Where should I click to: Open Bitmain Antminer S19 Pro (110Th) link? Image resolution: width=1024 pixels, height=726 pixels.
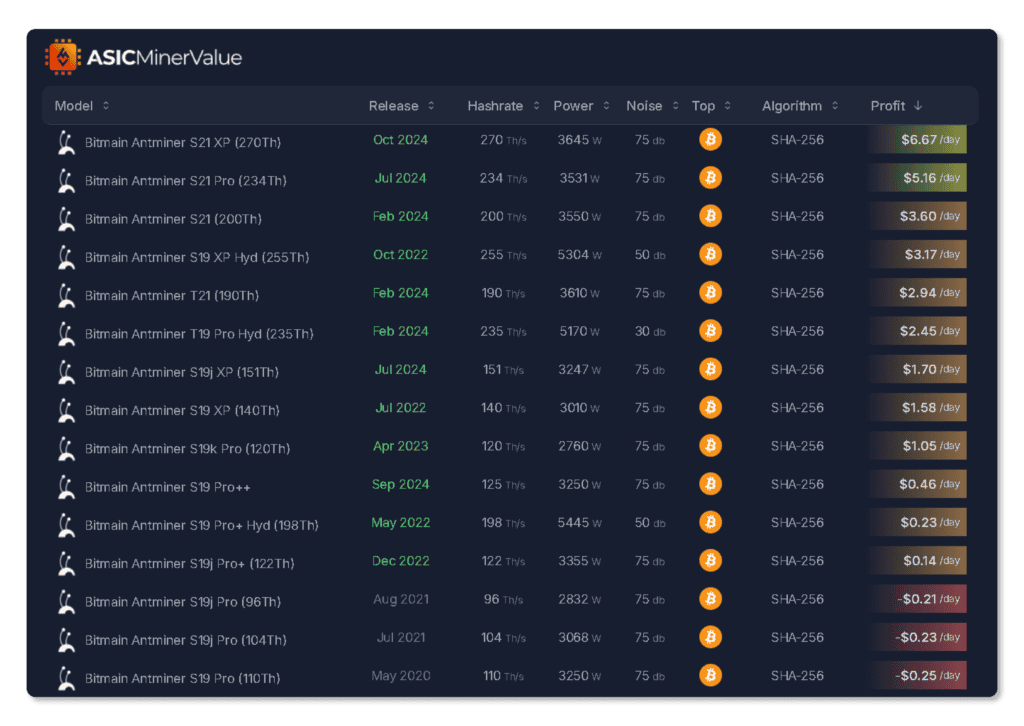(182, 678)
